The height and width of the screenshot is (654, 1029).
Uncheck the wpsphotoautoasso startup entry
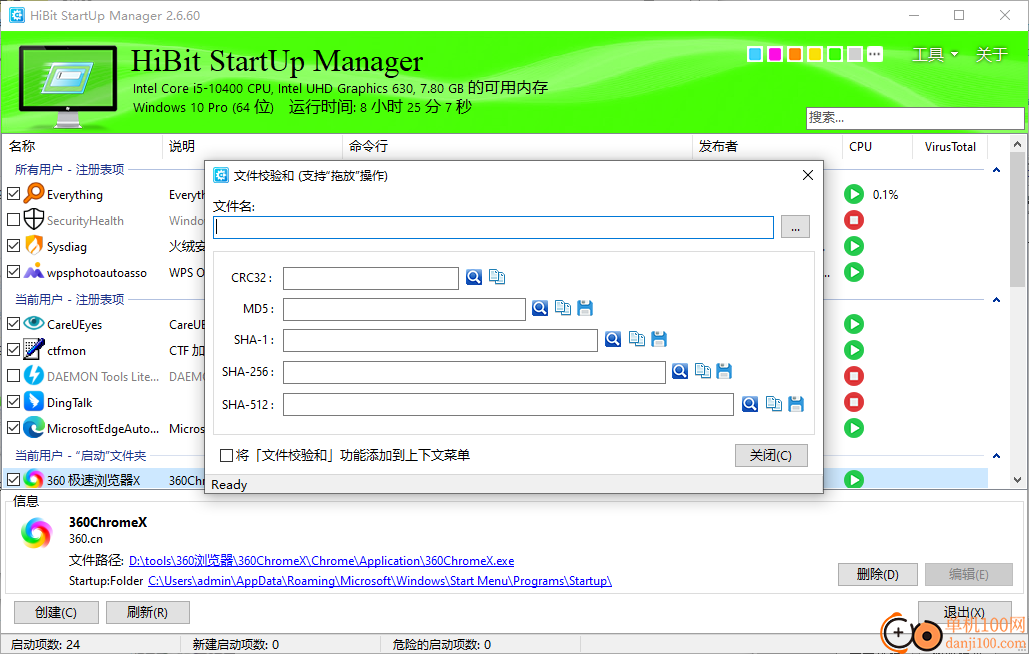point(13,272)
